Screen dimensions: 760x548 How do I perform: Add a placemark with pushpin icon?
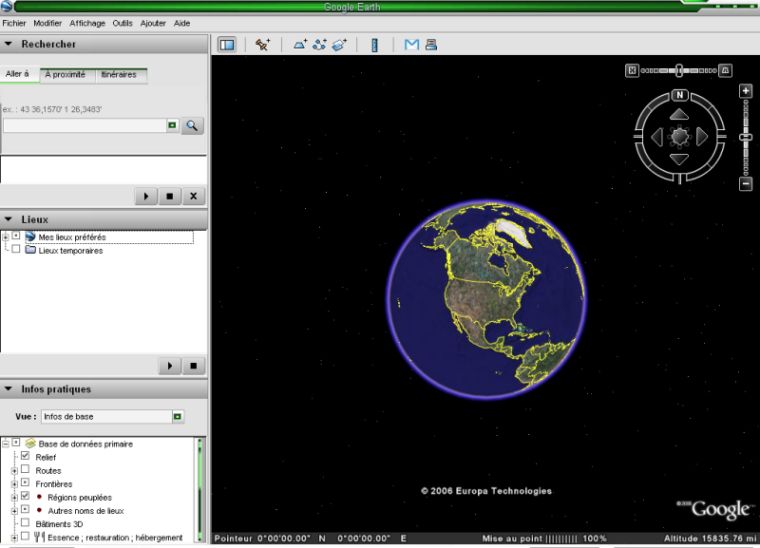pos(263,45)
